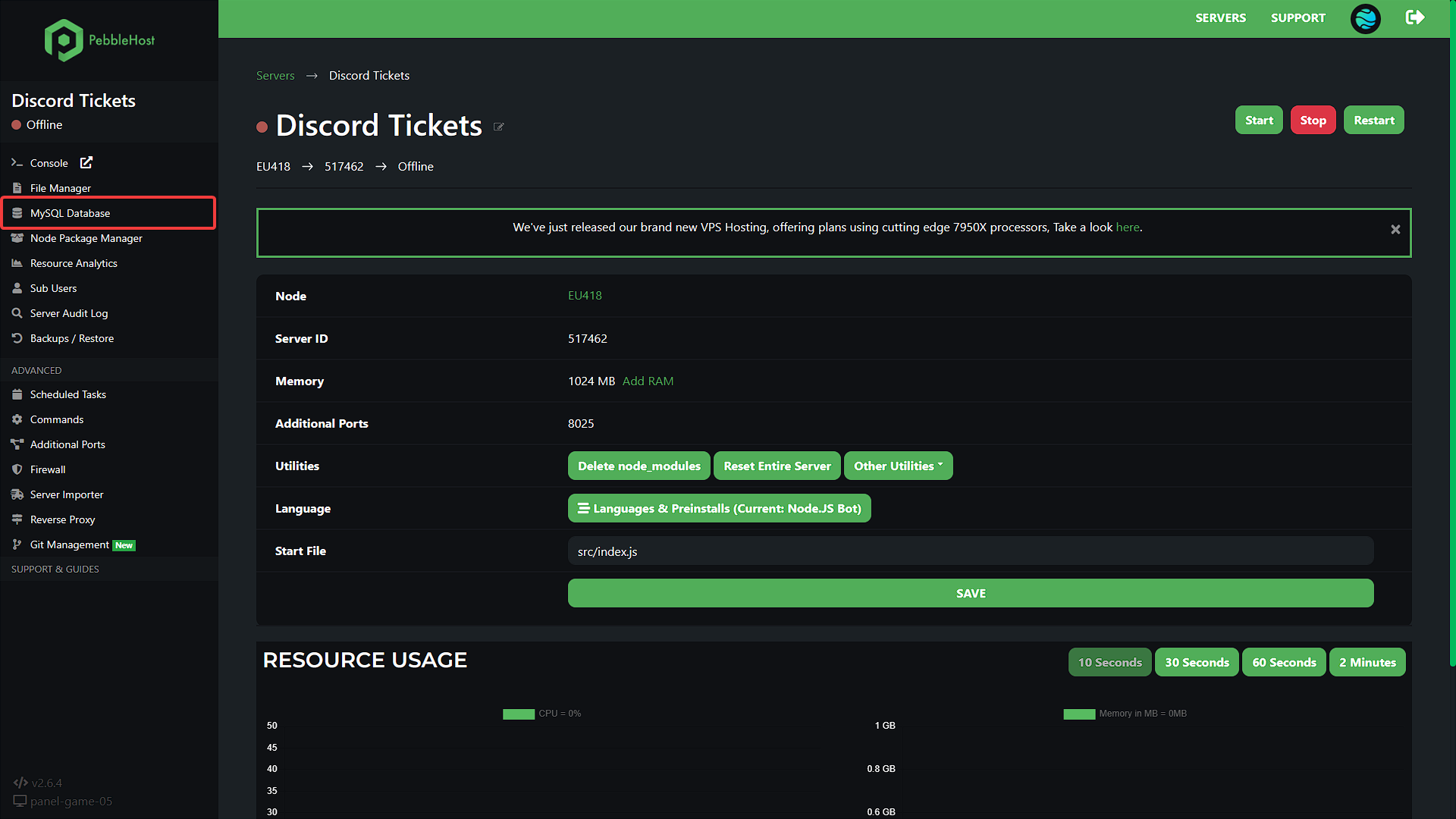Image resolution: width=1456 pixels, height=819 pixels.
Task: Open the Firewall settings
Action: click(x=47, y=469)
